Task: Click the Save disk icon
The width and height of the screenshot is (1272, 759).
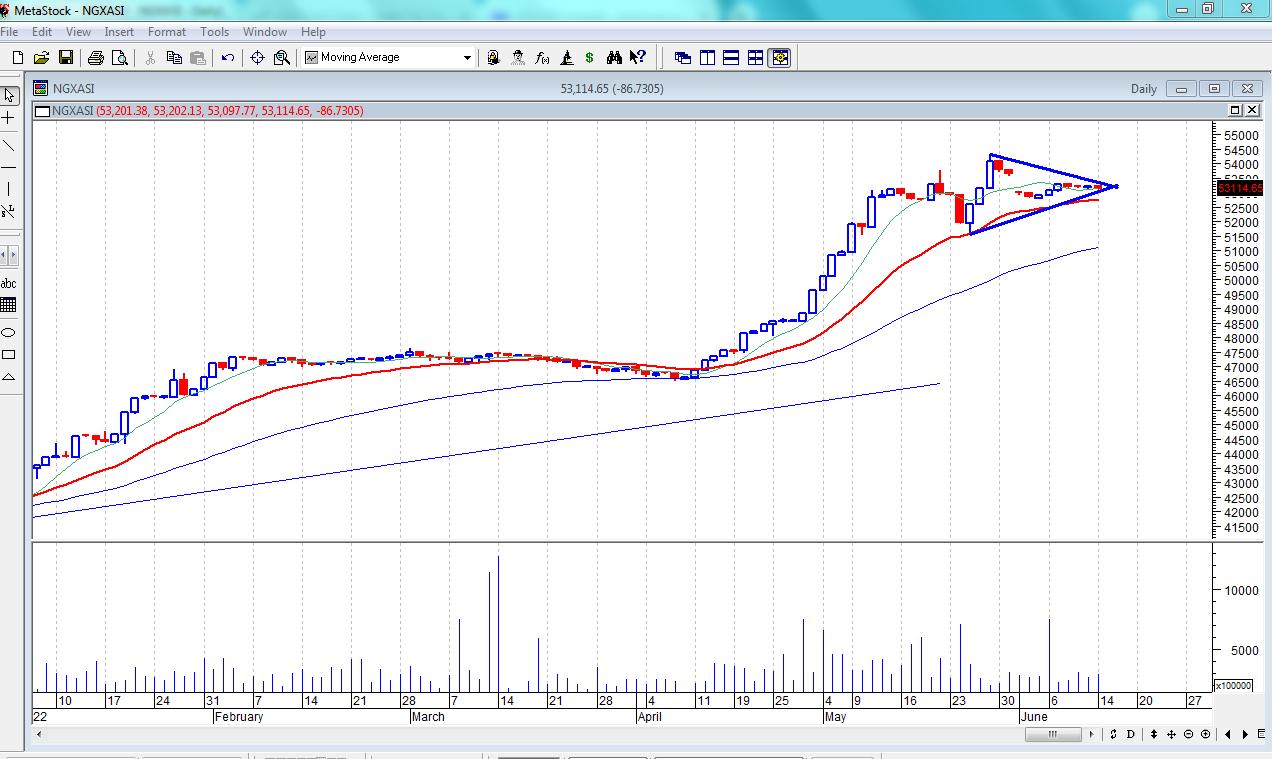Action: [66, 58]
